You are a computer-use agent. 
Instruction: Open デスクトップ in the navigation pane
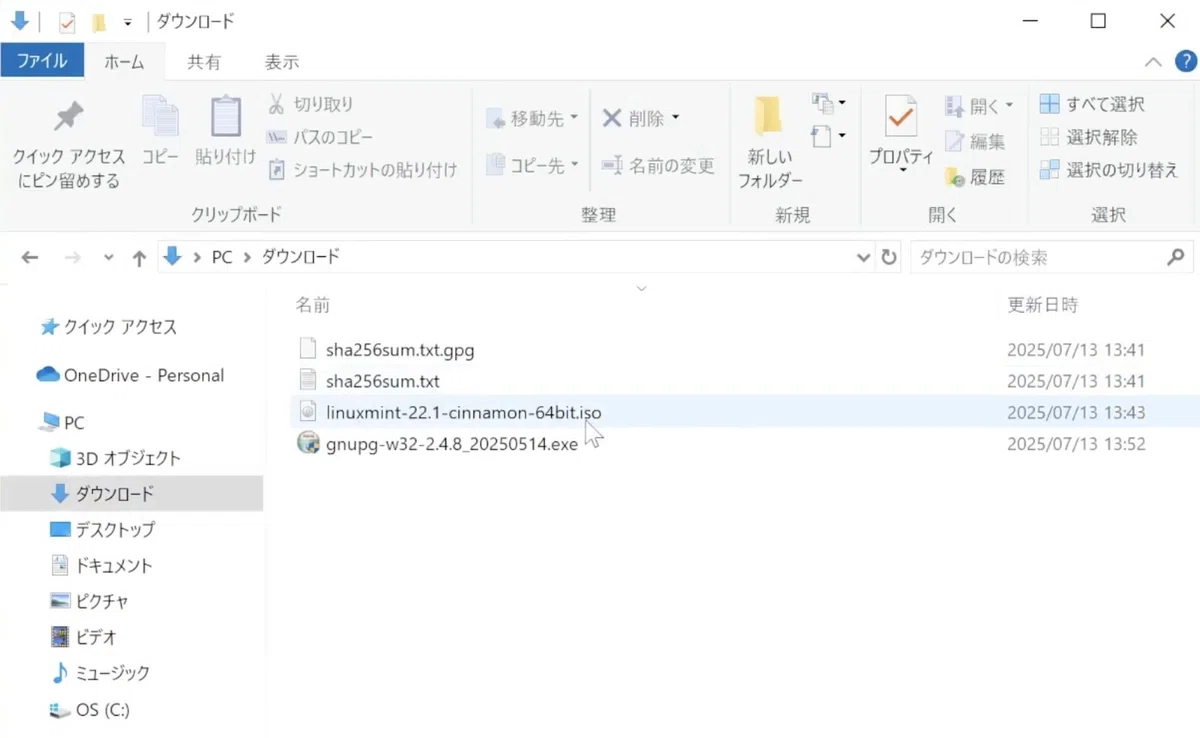[x=103, y=530]
